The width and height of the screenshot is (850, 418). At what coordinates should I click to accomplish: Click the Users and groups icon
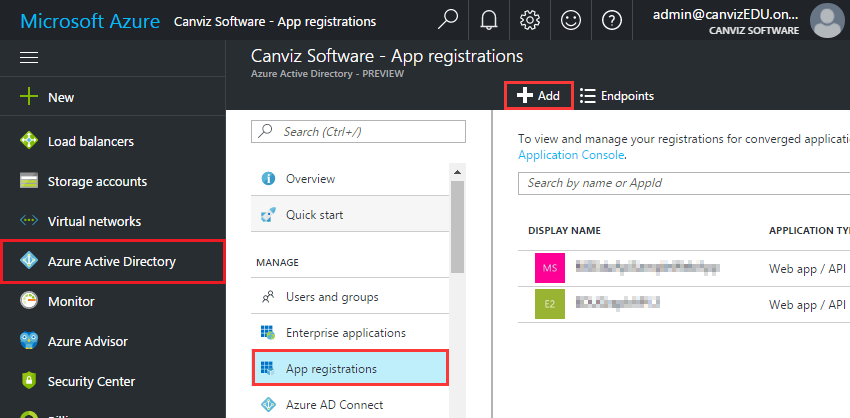[268, 297]
